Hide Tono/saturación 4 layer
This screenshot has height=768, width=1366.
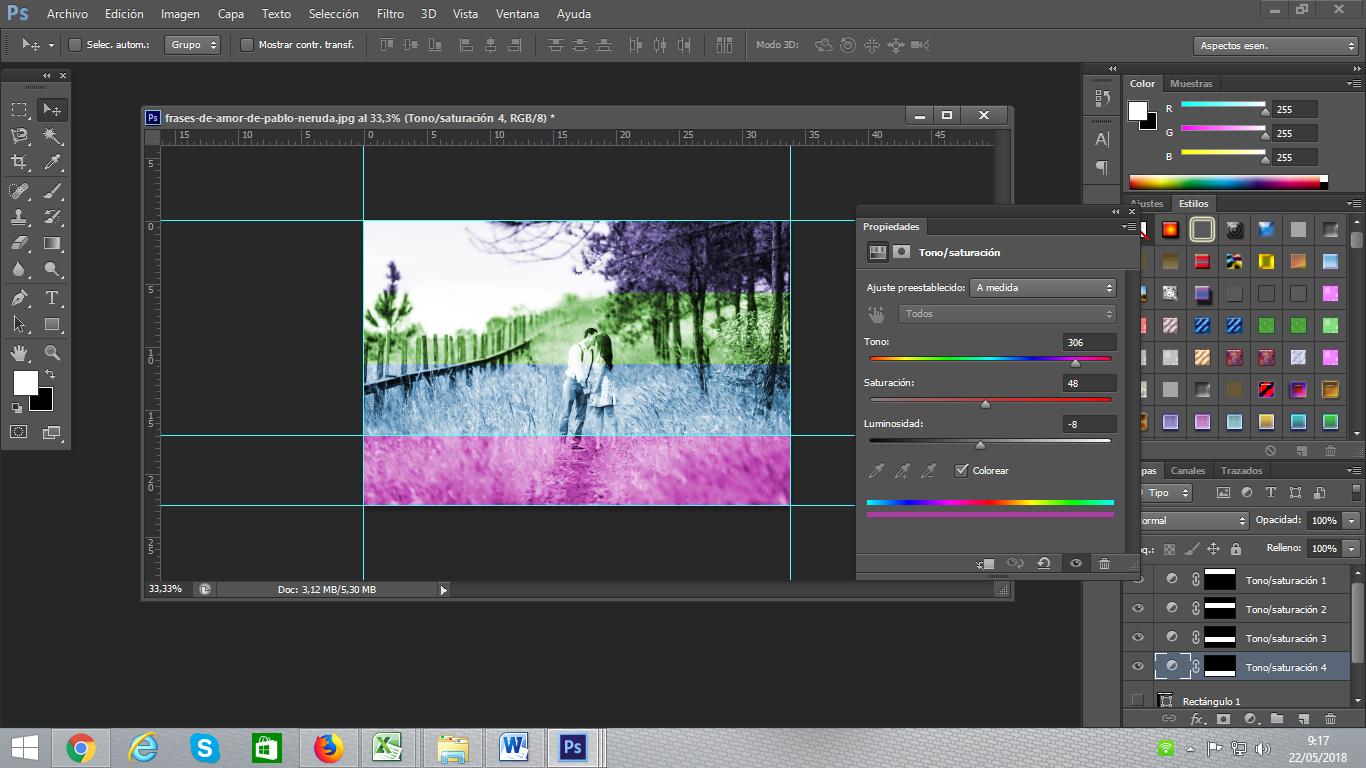pos(1138,667)
